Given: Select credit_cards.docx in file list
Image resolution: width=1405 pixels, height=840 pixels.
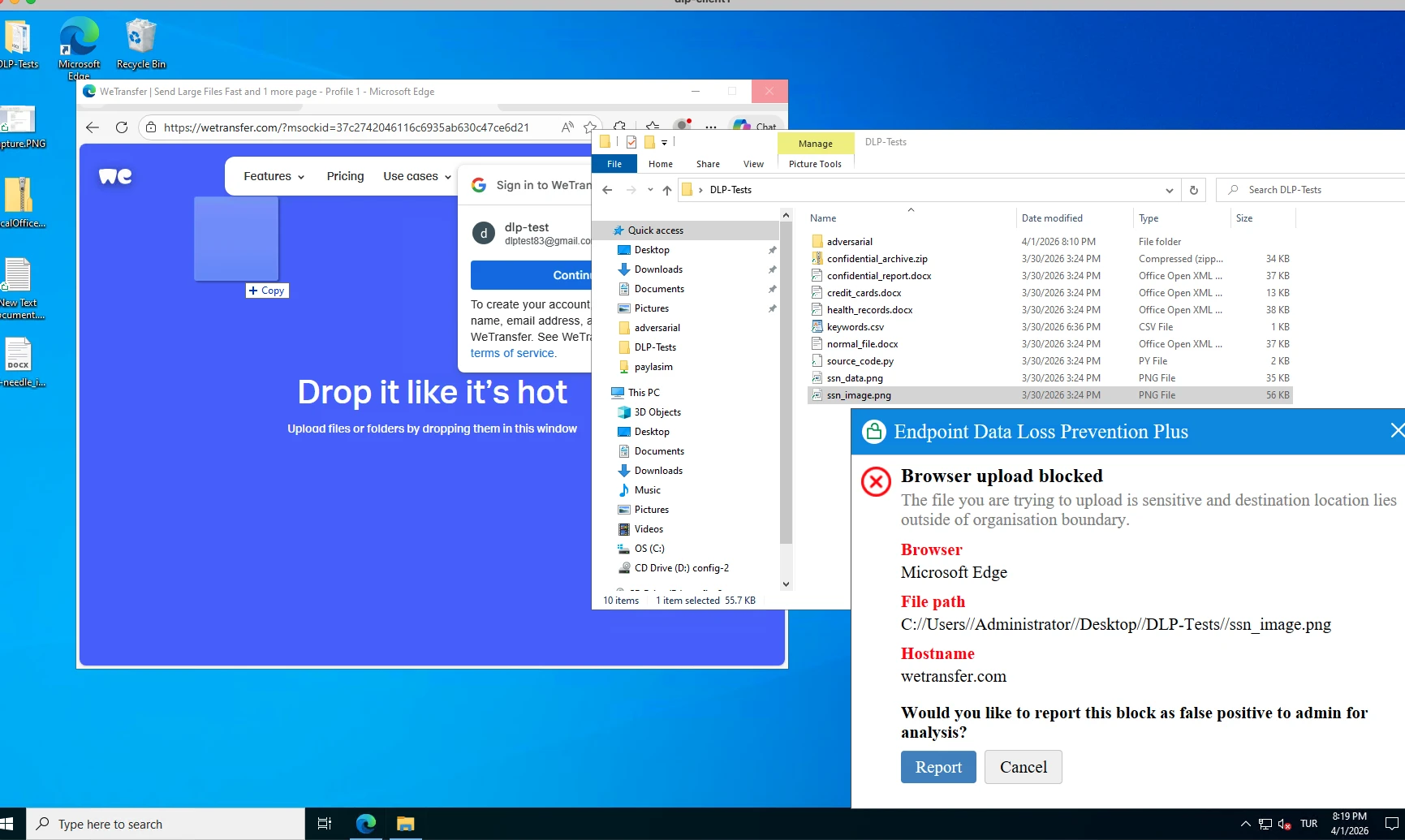Looking at the screenshot, I should pyautogui.click(x=864, y=293).
